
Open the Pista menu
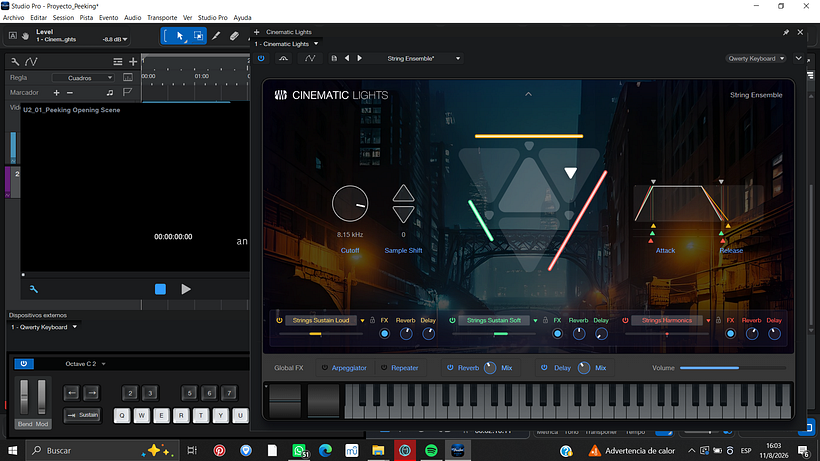(x=86, y=18)
